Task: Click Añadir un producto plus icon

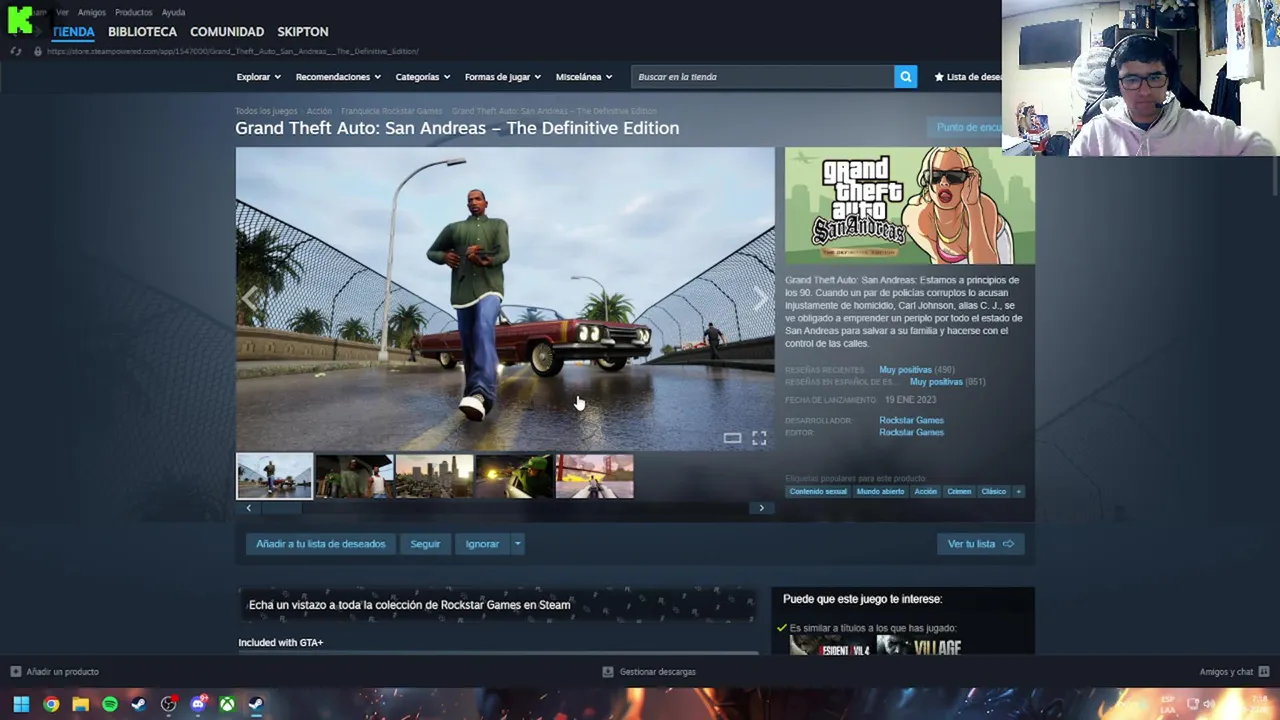Action: coord(15,672)
